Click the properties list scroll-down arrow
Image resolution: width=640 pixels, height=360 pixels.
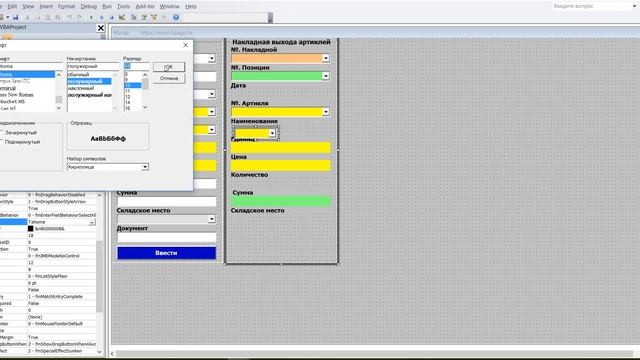pyautogui.click(x=99, y=351)
